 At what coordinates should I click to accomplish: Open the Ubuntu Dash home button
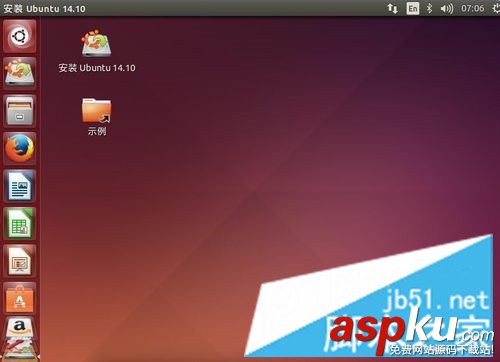20,36
